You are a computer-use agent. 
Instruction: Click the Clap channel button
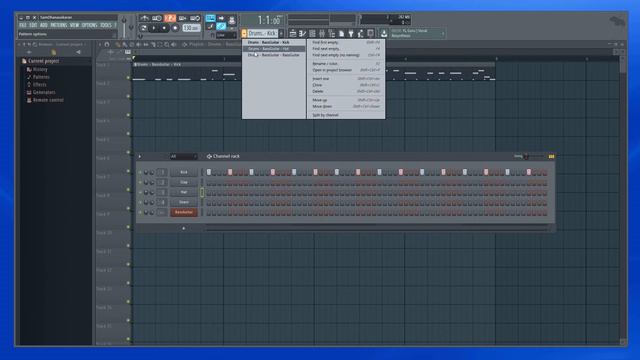pyautogui.click(x=184, y=182)
